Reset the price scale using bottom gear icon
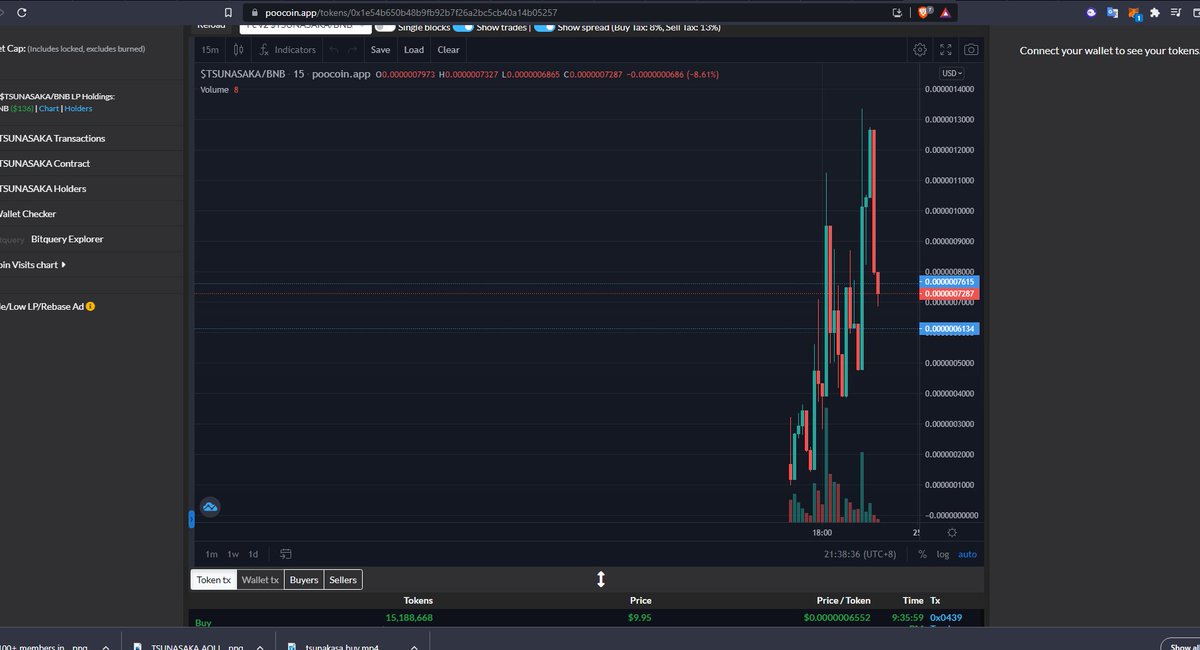 point(951,533)
